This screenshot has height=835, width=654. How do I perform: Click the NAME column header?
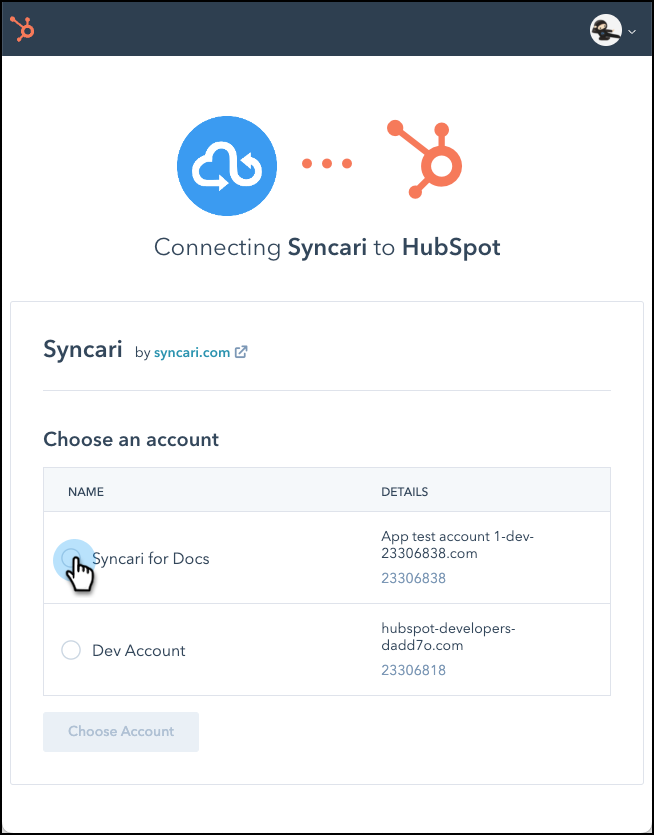click(86, 492)
